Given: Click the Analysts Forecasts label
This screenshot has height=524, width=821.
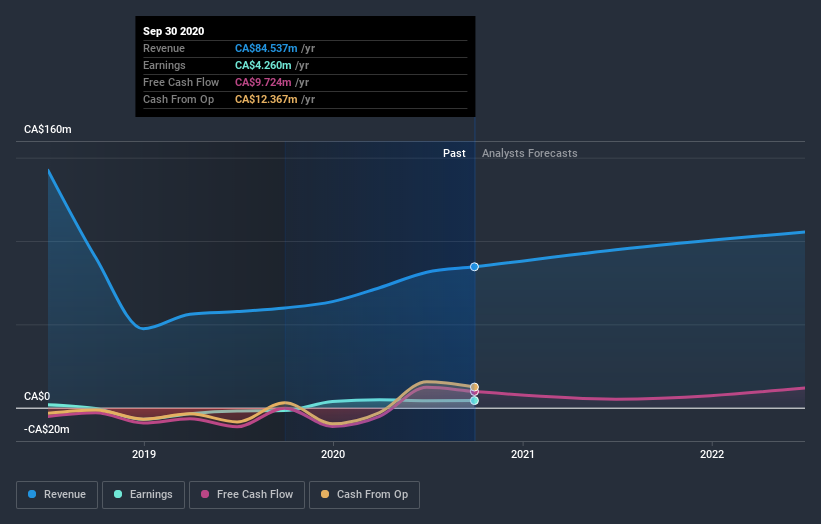Looking at the screenshot, I should [x=529, y=153].
